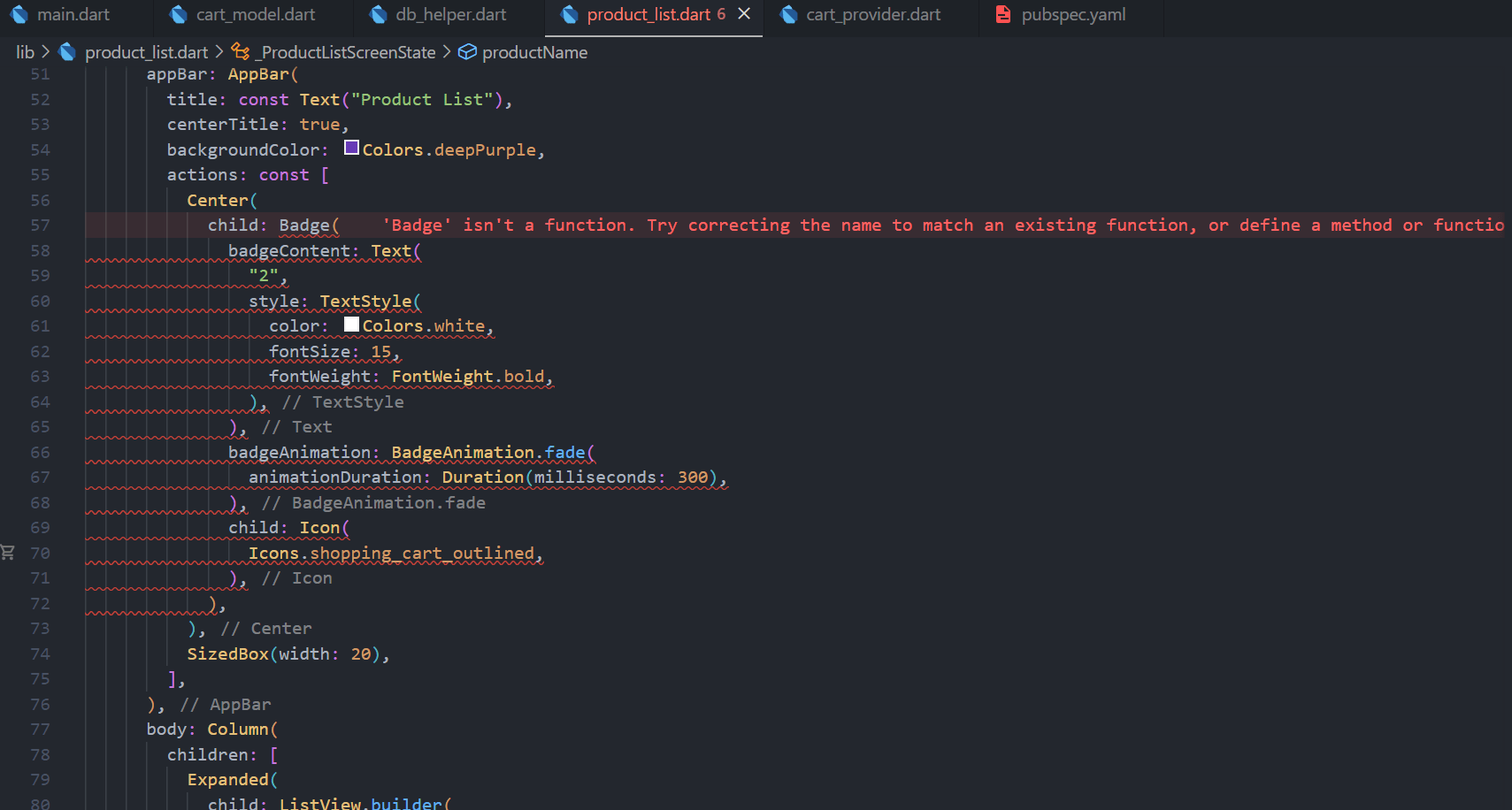Click the // AppBar closing label comment
1512x810 pixels.
(x=226, y=705)
